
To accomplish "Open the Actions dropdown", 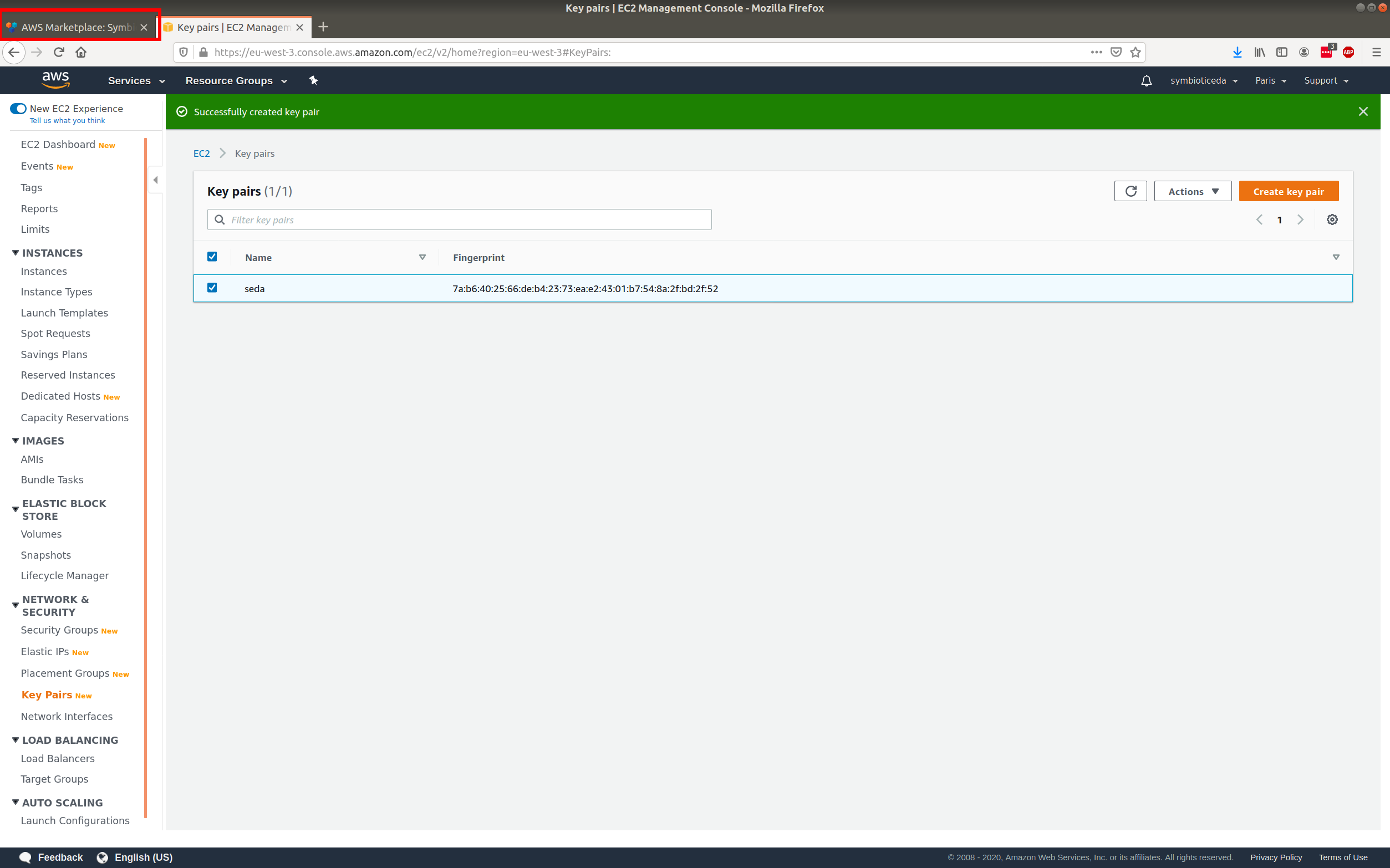I will point(1193,191).
